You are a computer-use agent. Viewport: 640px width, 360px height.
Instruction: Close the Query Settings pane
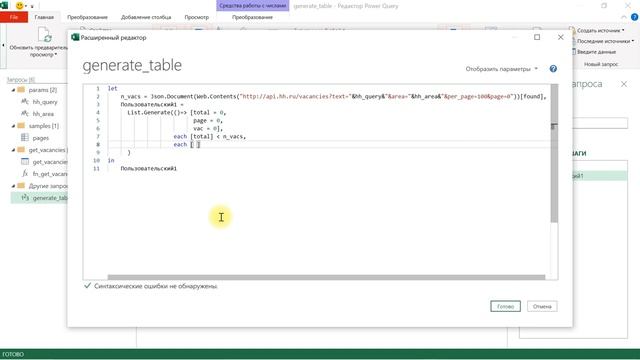[624, 84]
